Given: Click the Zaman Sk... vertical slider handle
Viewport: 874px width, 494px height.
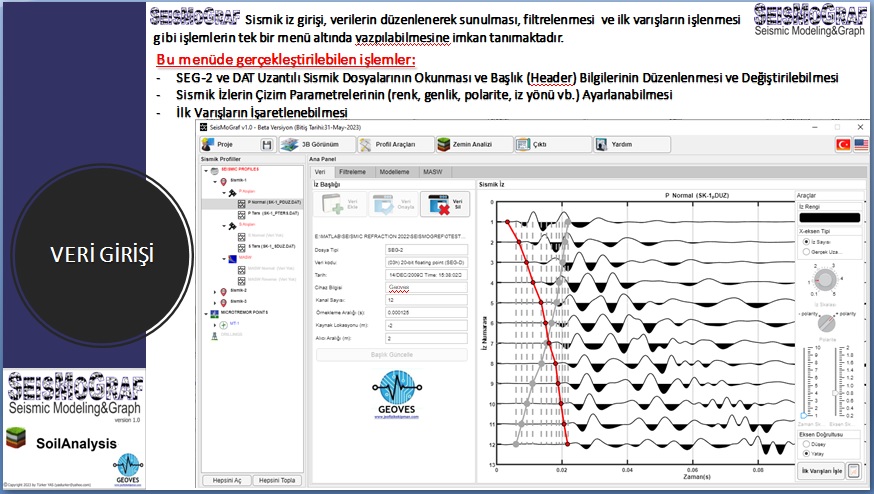Looking at the screenshot, I should 804,415.
